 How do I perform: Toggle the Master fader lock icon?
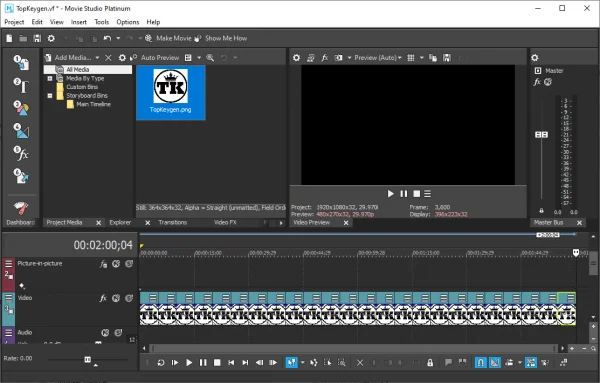pyautogui.click(x=541, y=210)
